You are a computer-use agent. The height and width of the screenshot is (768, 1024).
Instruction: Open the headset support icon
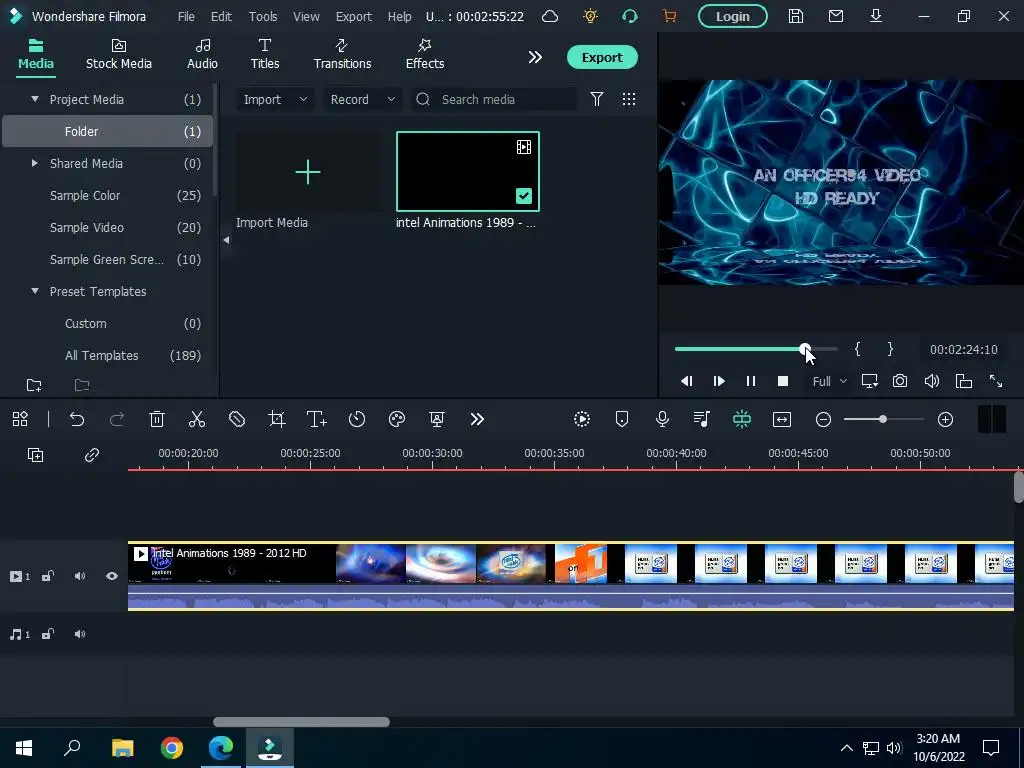(x=630, y=16)
